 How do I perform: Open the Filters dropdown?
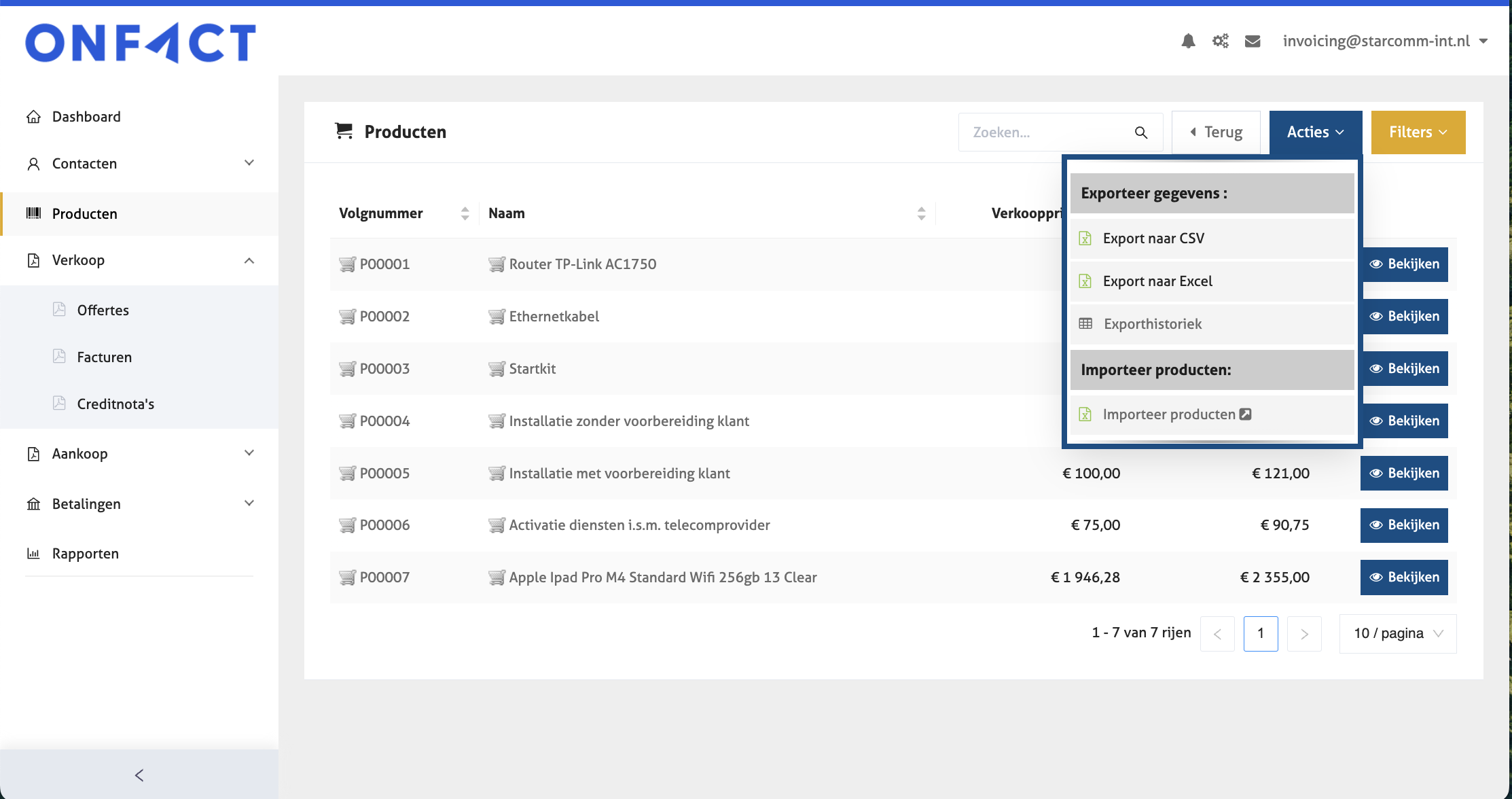1418,132
